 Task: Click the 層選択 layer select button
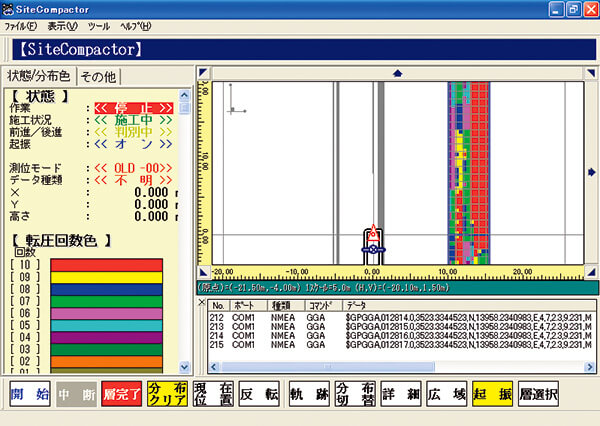[538, 394]
